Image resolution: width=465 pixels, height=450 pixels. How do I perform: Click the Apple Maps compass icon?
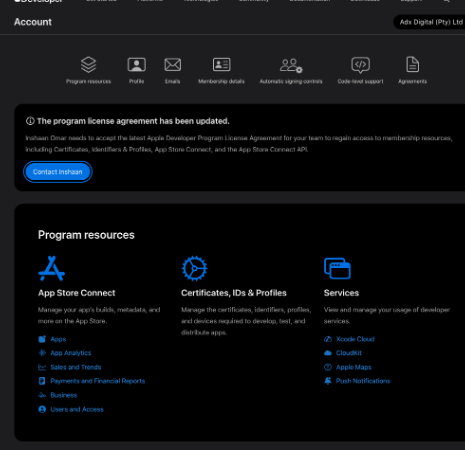(x=328, y=367)
